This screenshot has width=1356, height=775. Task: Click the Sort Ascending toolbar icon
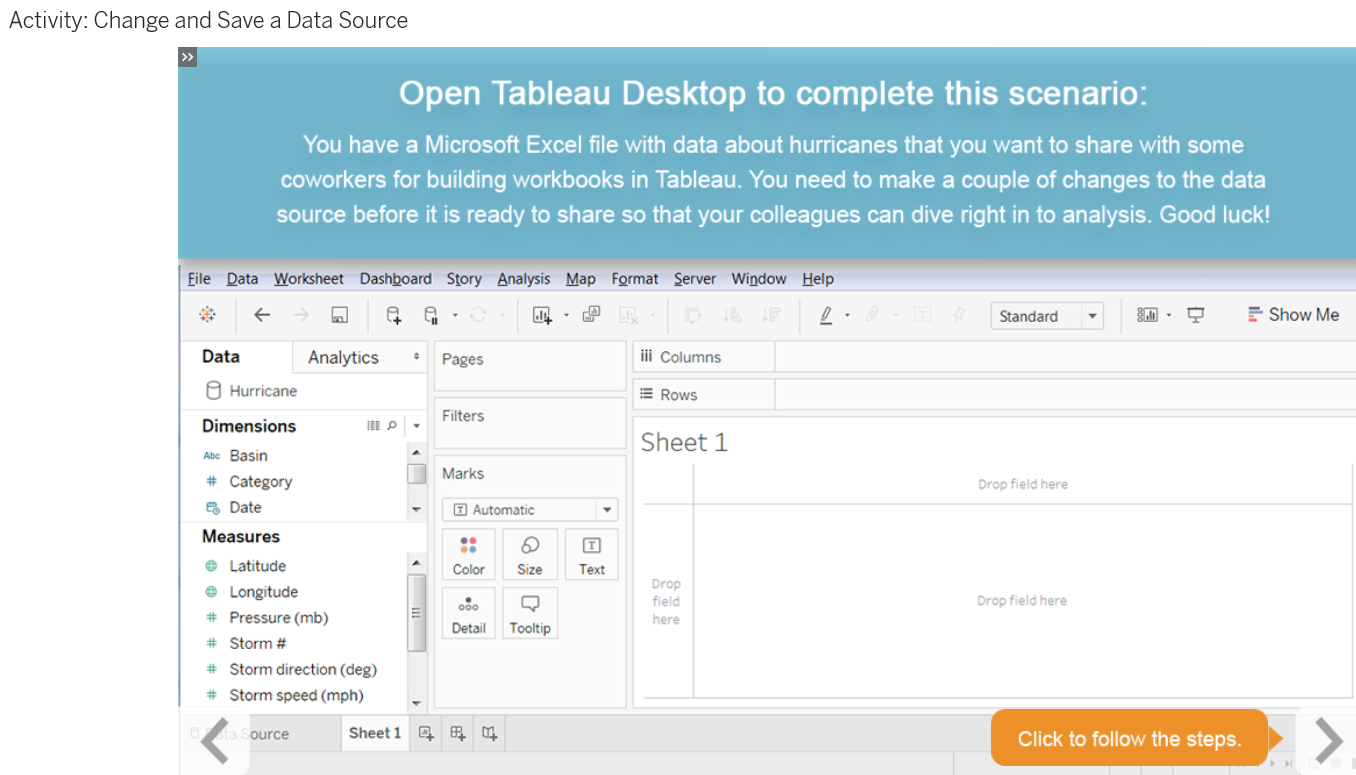tap(732, 315)
